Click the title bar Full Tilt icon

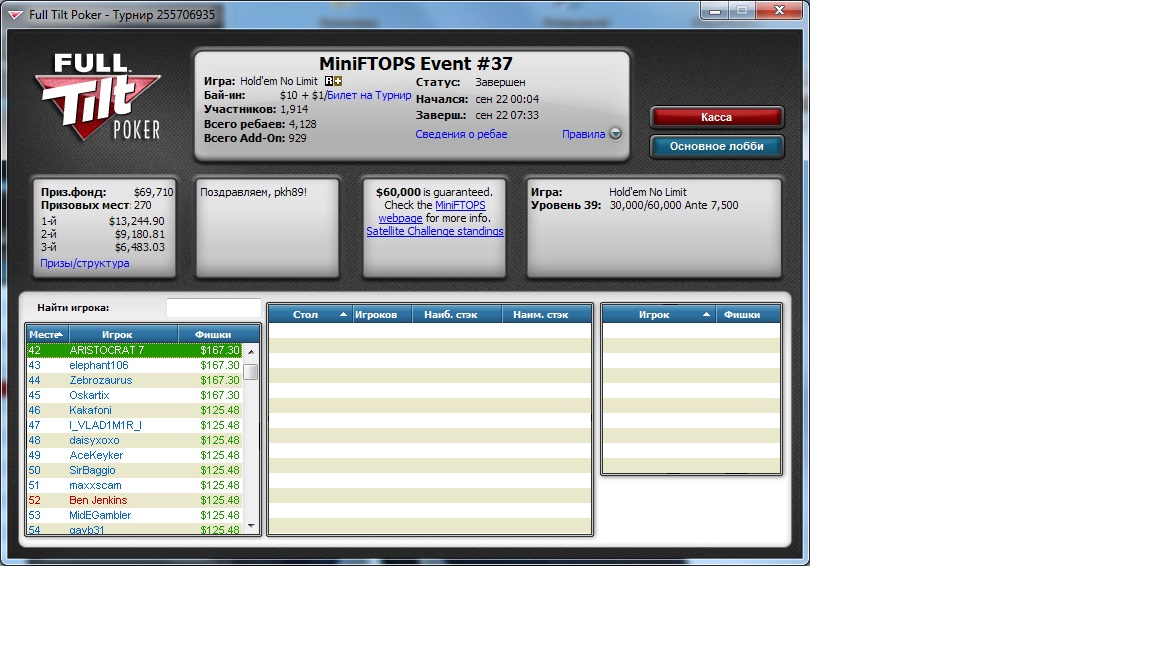pos(14,15)
